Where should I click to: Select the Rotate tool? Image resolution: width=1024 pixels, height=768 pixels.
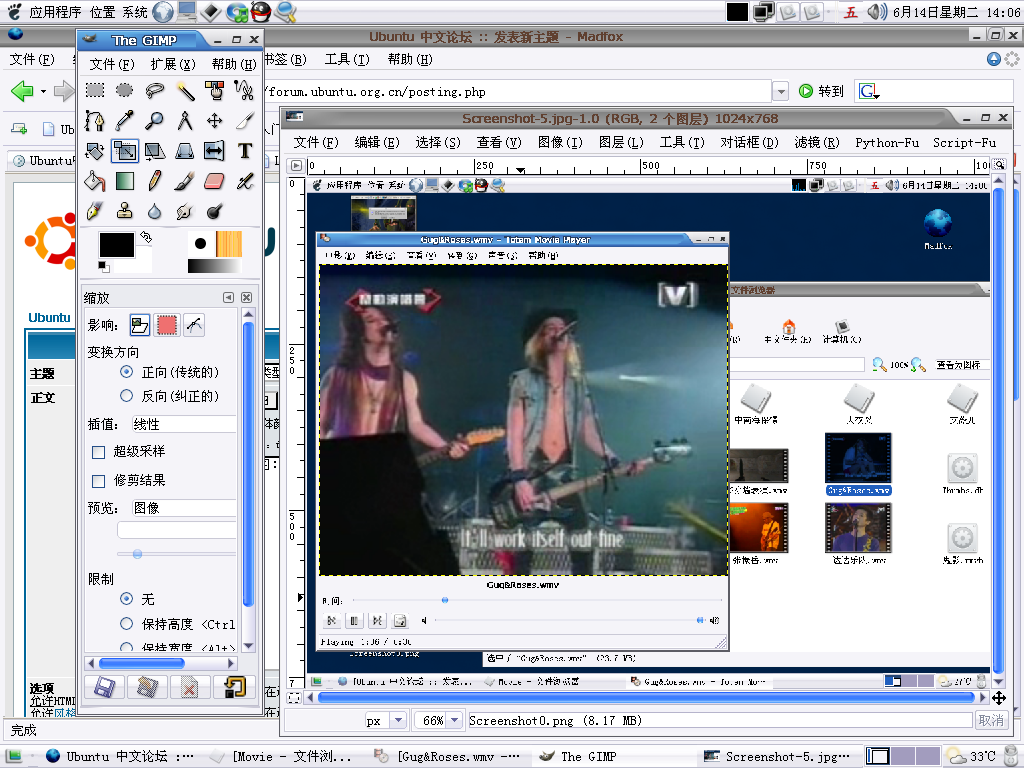pos(95,151)
